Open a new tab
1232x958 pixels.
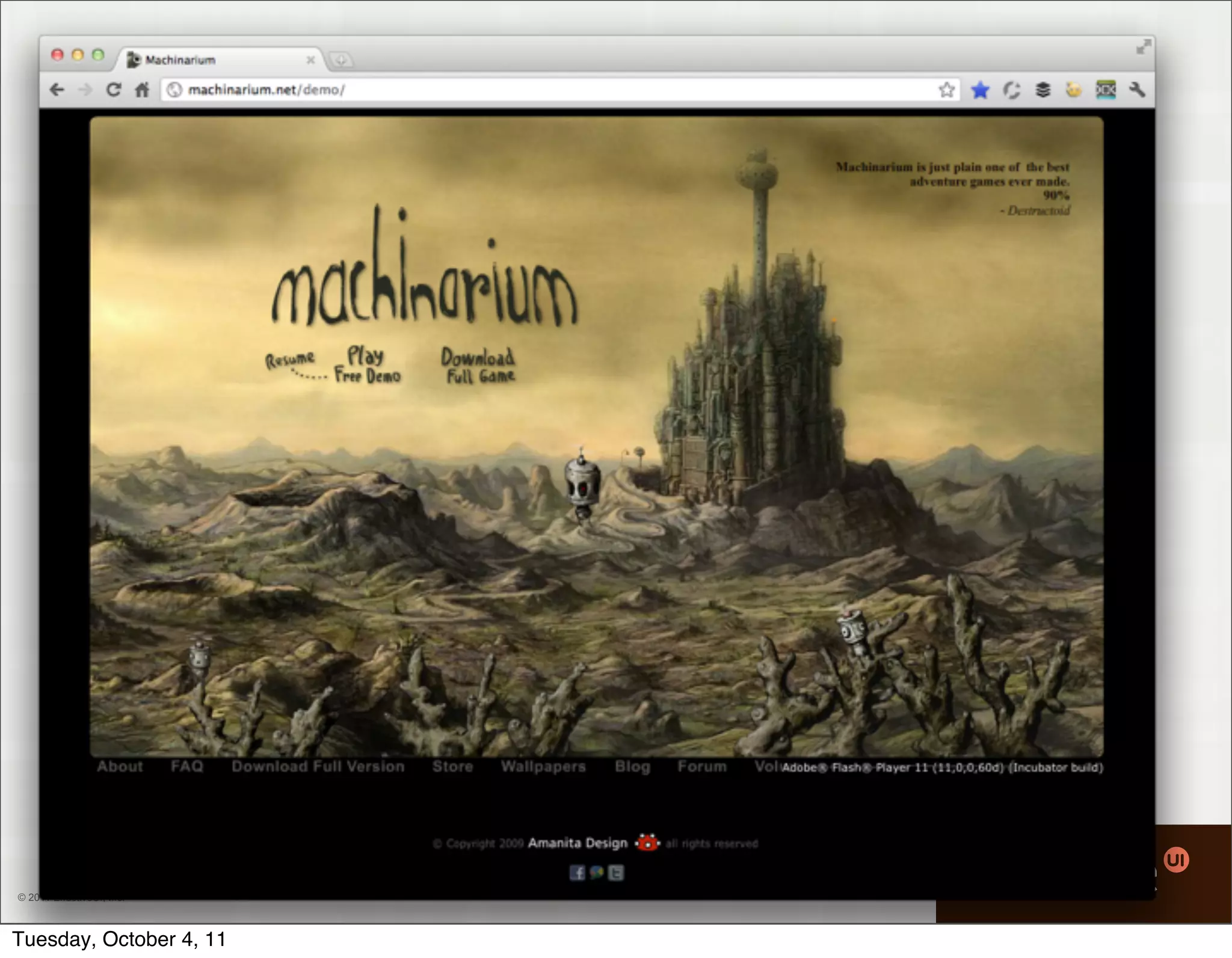tap(341, 60)
